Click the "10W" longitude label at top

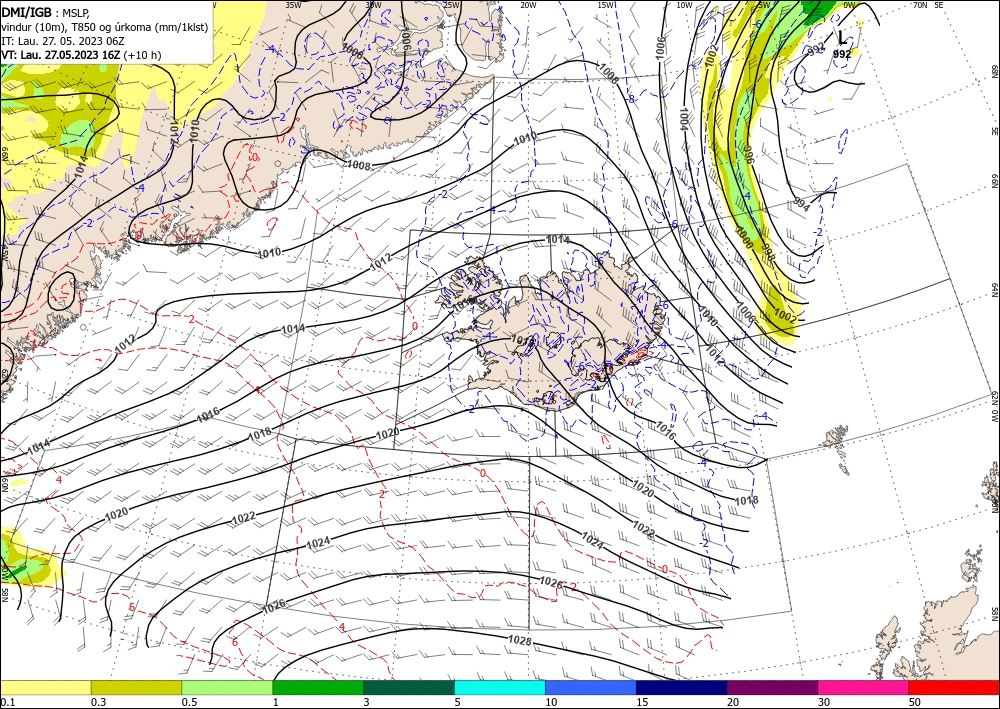click(x=684, y=5)
